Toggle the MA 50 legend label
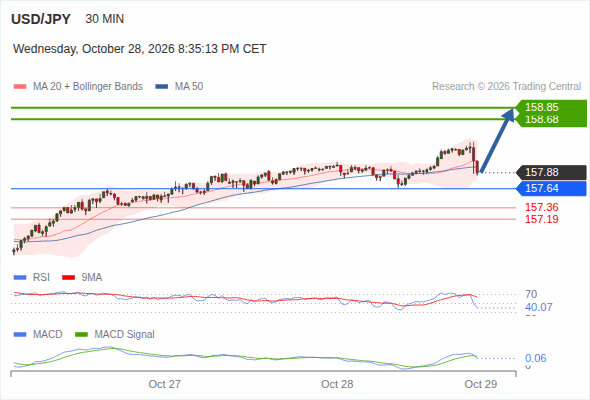The width and height of the screenshot is (590, 400). click(x=189, y=87)
